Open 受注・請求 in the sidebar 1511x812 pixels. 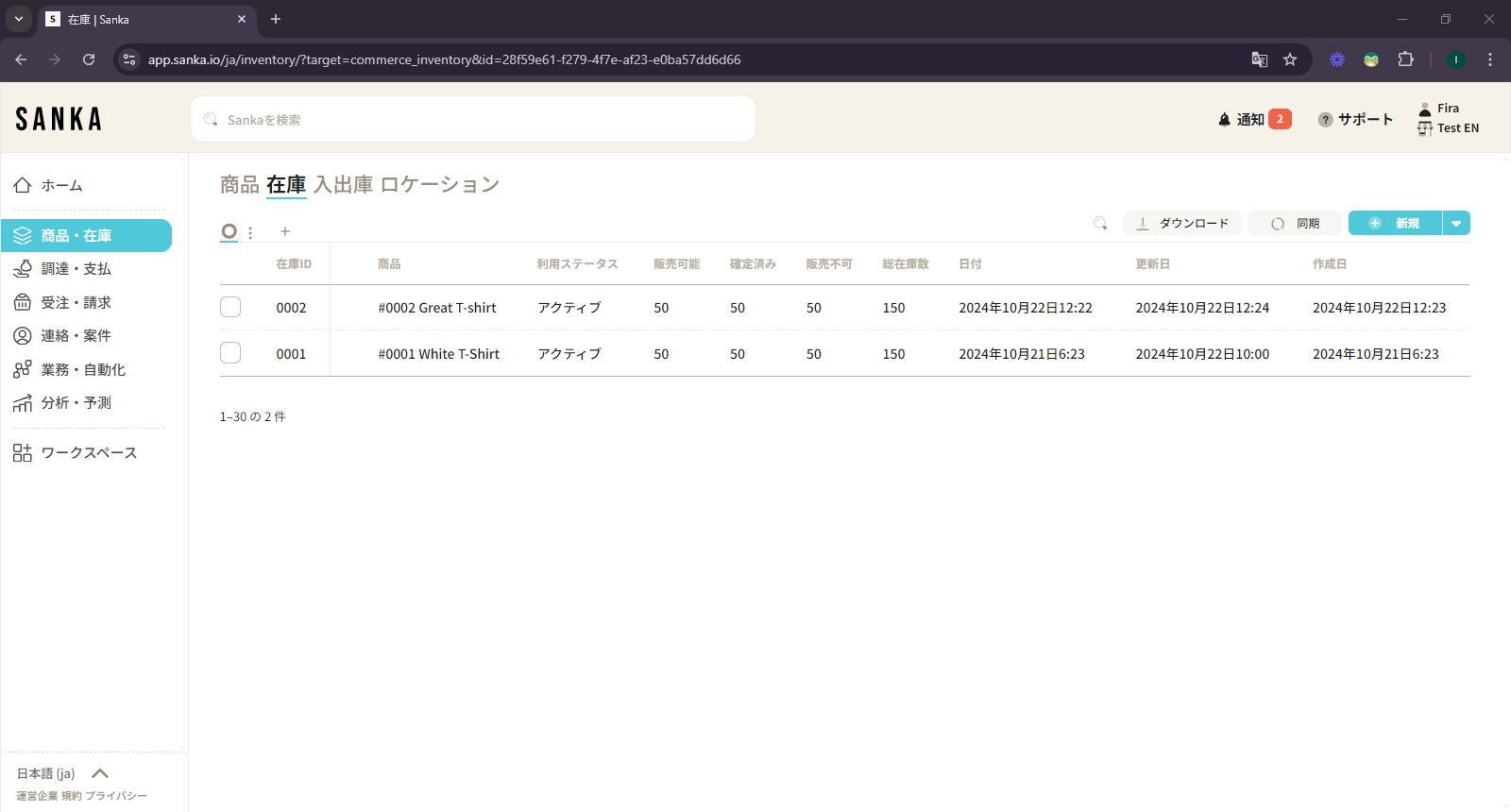[x=76, y=303]
